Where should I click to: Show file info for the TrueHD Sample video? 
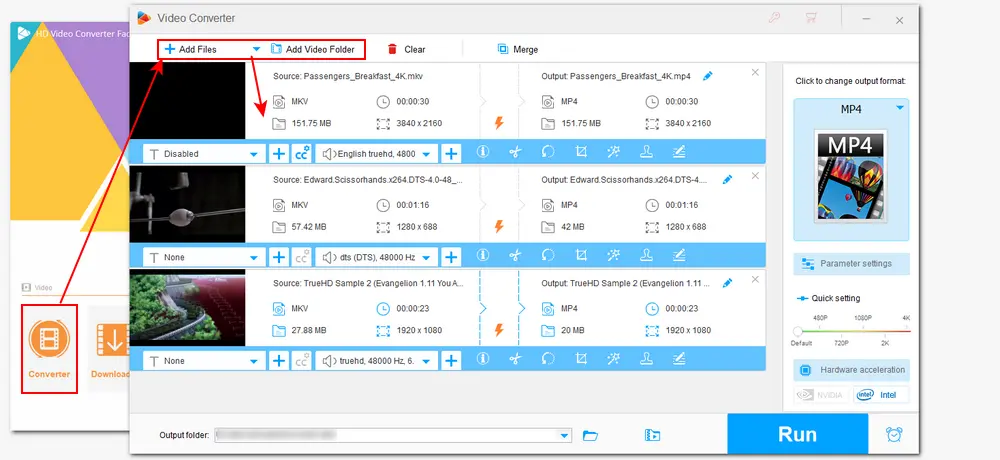tap(482, 360)
